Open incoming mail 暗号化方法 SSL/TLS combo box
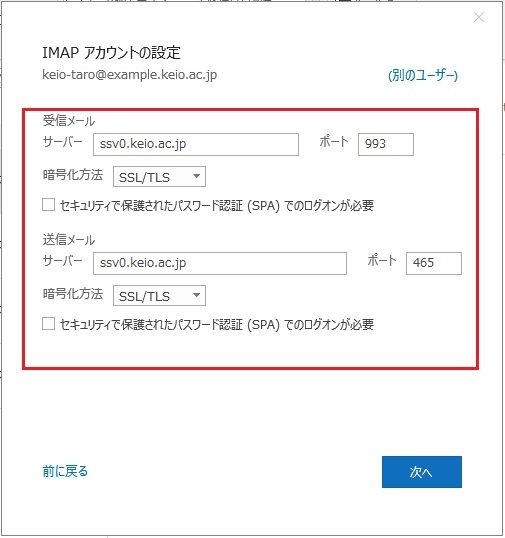The height and width of the screenshot is (538, 505). tap(159, 177)
